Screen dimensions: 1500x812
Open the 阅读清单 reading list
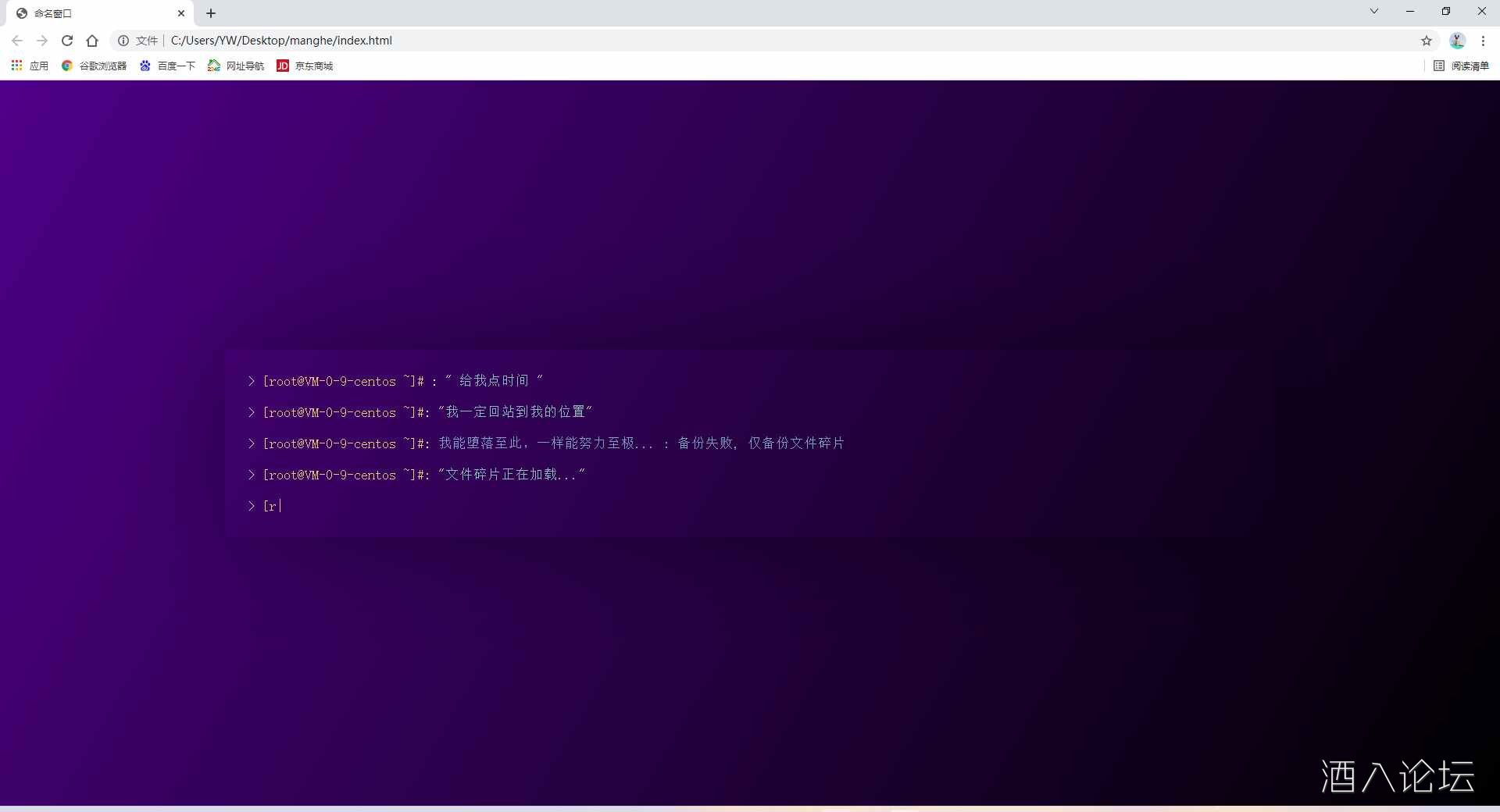(x=1462, y=66)
